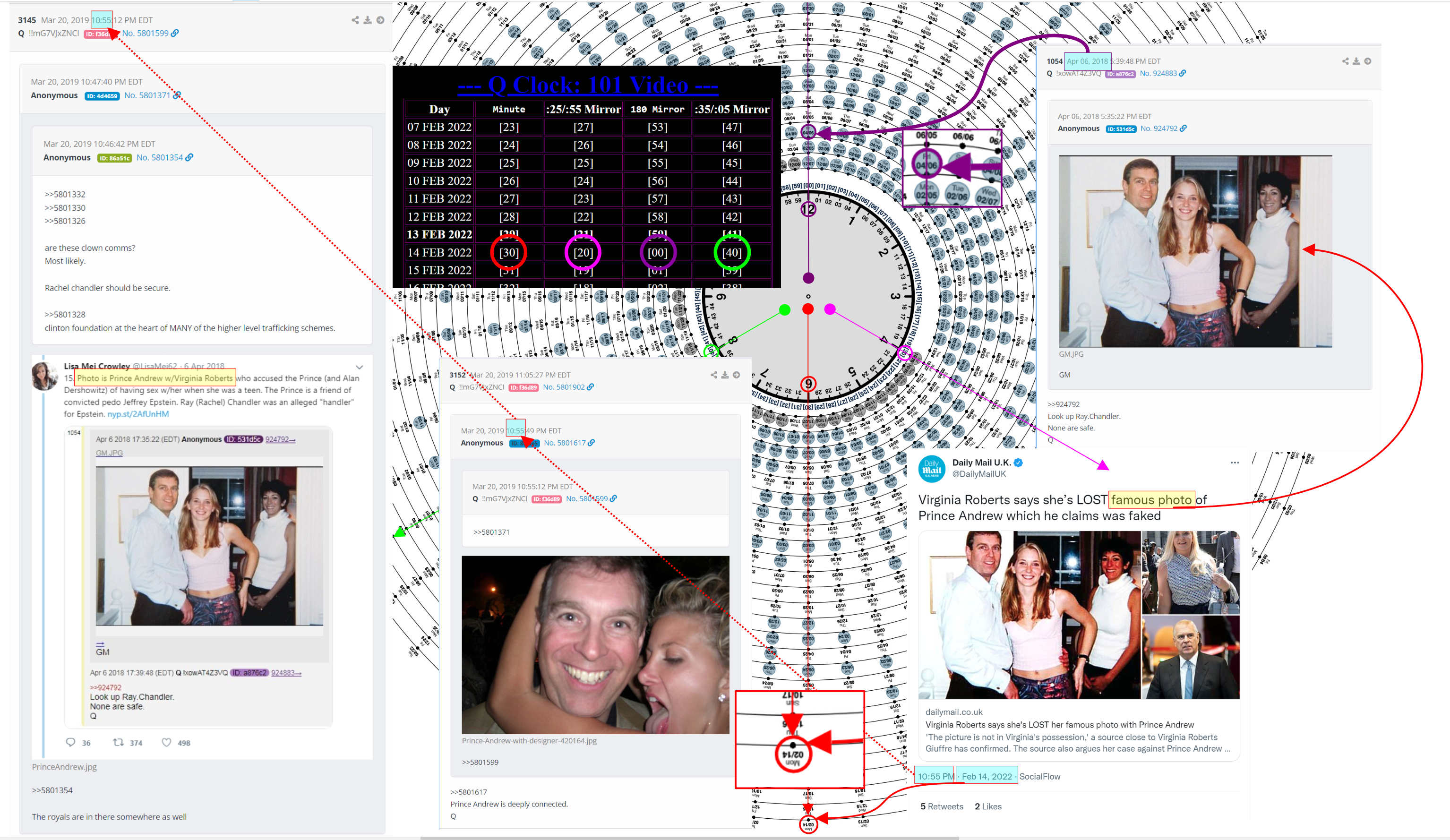Open post link No. 924883
Image resolution: width=1450 pixels, height=840 pixels.
click(1158, 74)
